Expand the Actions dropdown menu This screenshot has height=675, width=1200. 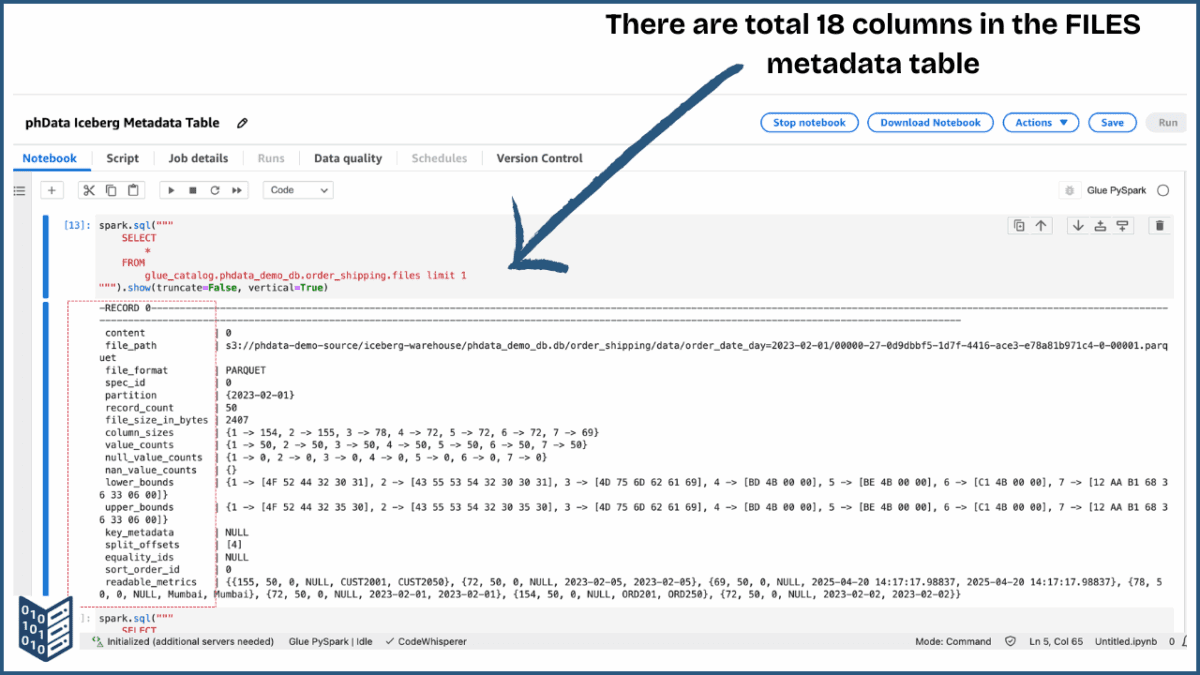(1040, 123)
